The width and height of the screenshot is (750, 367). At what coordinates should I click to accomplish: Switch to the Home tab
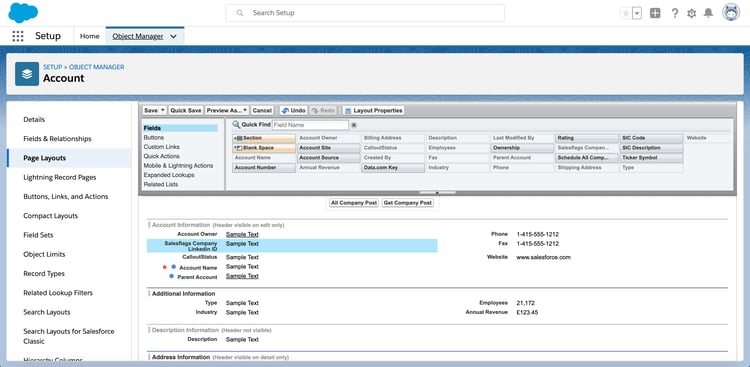[89, 36]
